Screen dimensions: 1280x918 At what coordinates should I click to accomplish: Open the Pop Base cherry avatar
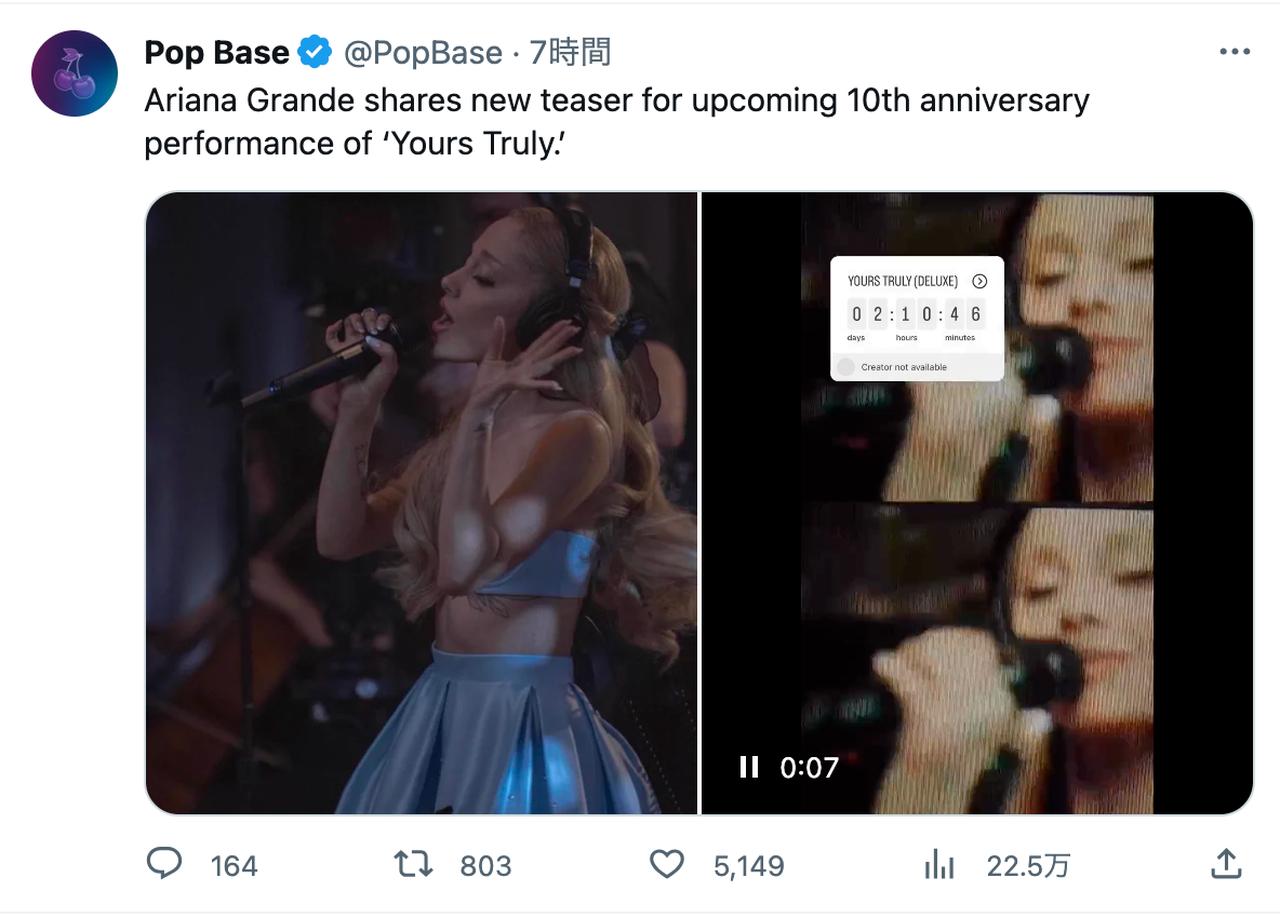point(74,73)
